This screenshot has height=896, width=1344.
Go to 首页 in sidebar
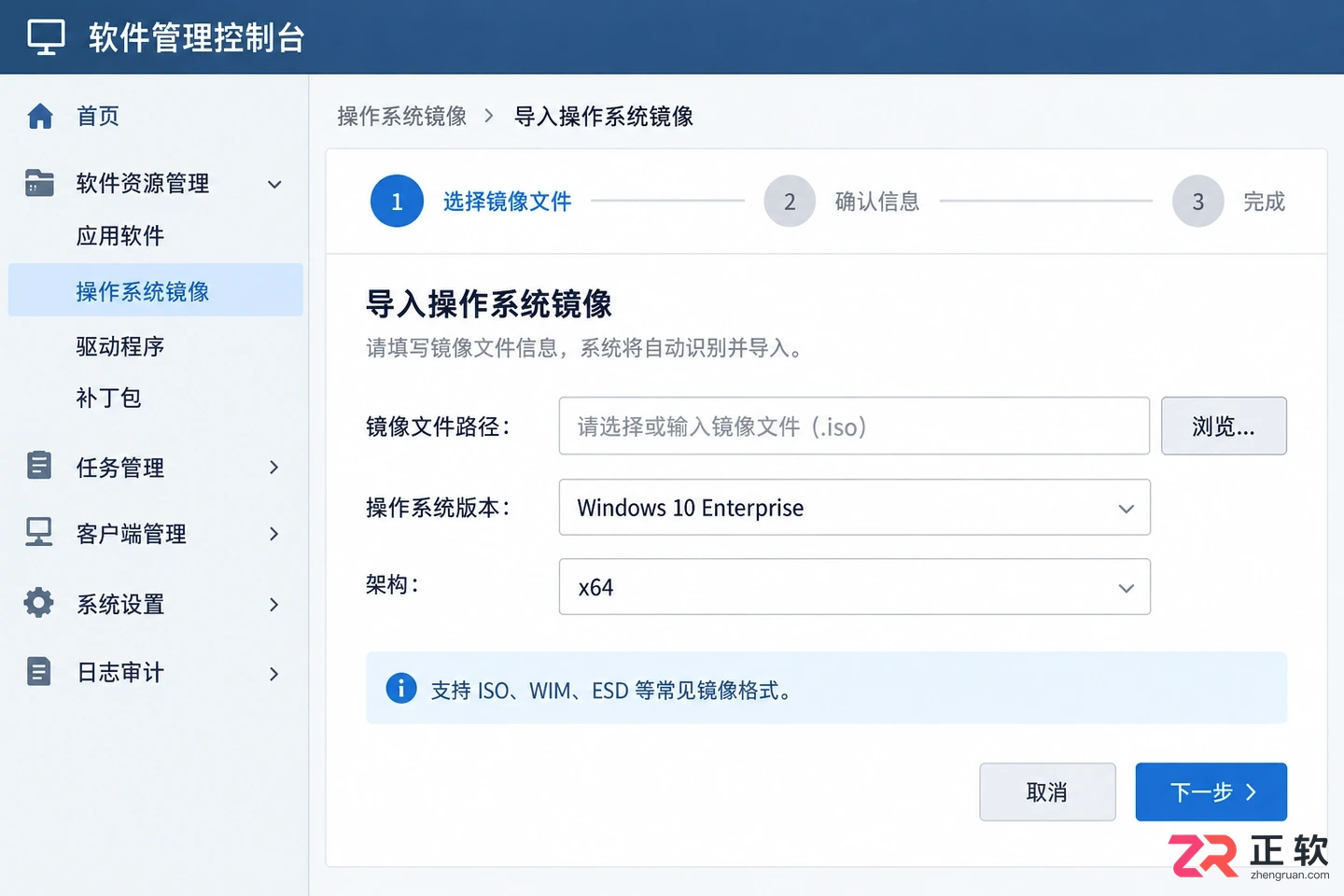(98, 116)
